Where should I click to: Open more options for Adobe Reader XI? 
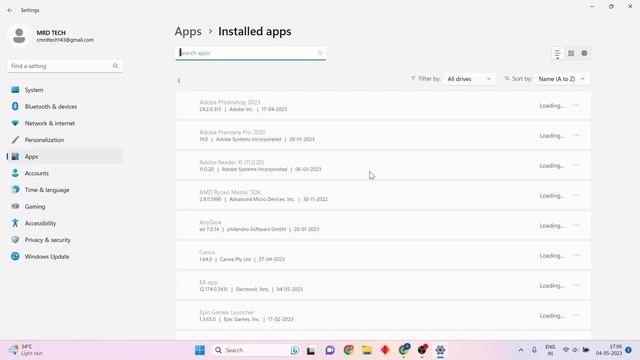coord(576,165)
